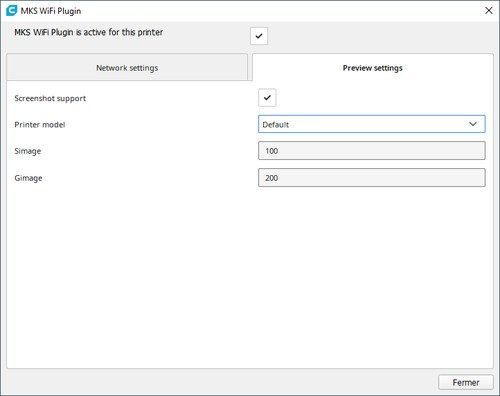Toggle plugin active for this printer checkbox
Viewport: 500px width, 396px height.
(259, 36)
